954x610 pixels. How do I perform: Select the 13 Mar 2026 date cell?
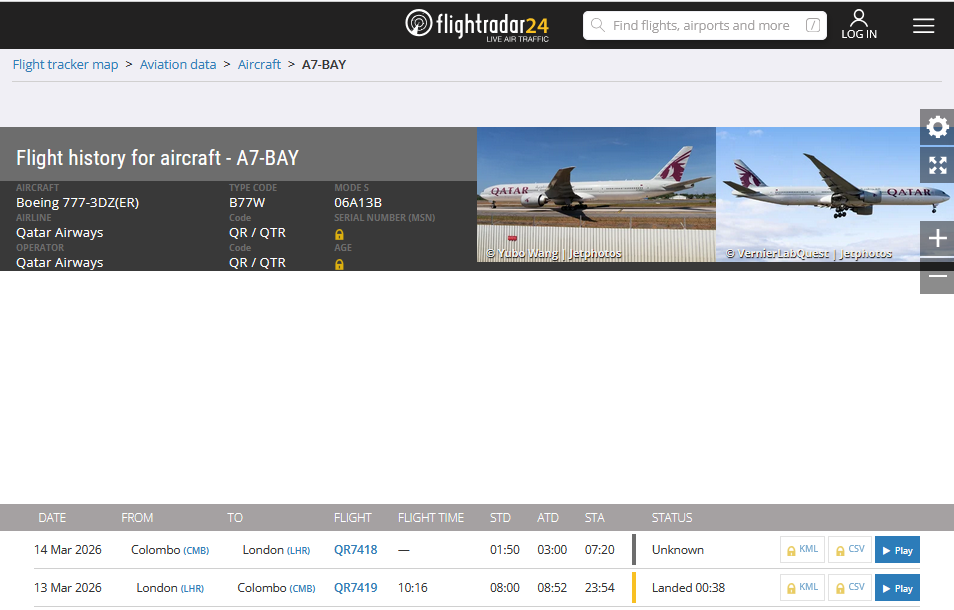[68, 587]
